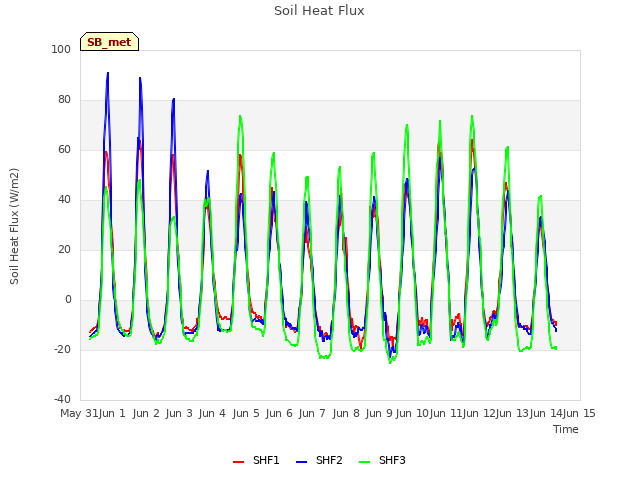640x480 pixels.
Task: Click the Jun 1 x-axis tick label
Action: click(112, 413)
